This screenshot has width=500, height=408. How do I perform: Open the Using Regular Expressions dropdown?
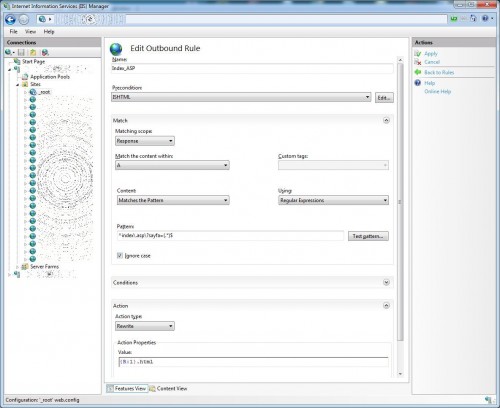point(333,200)
